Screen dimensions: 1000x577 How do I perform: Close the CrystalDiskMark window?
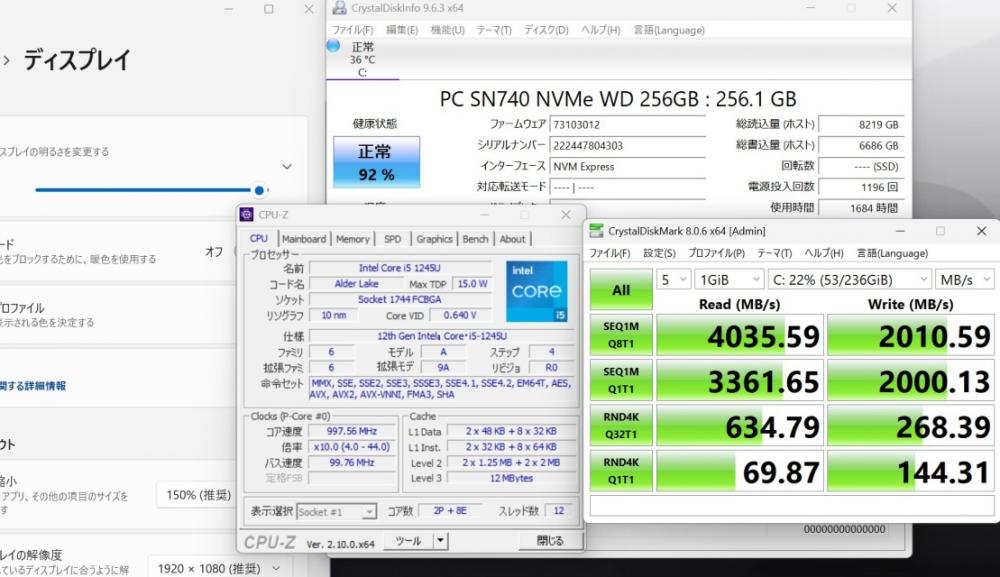click(982, 231)
